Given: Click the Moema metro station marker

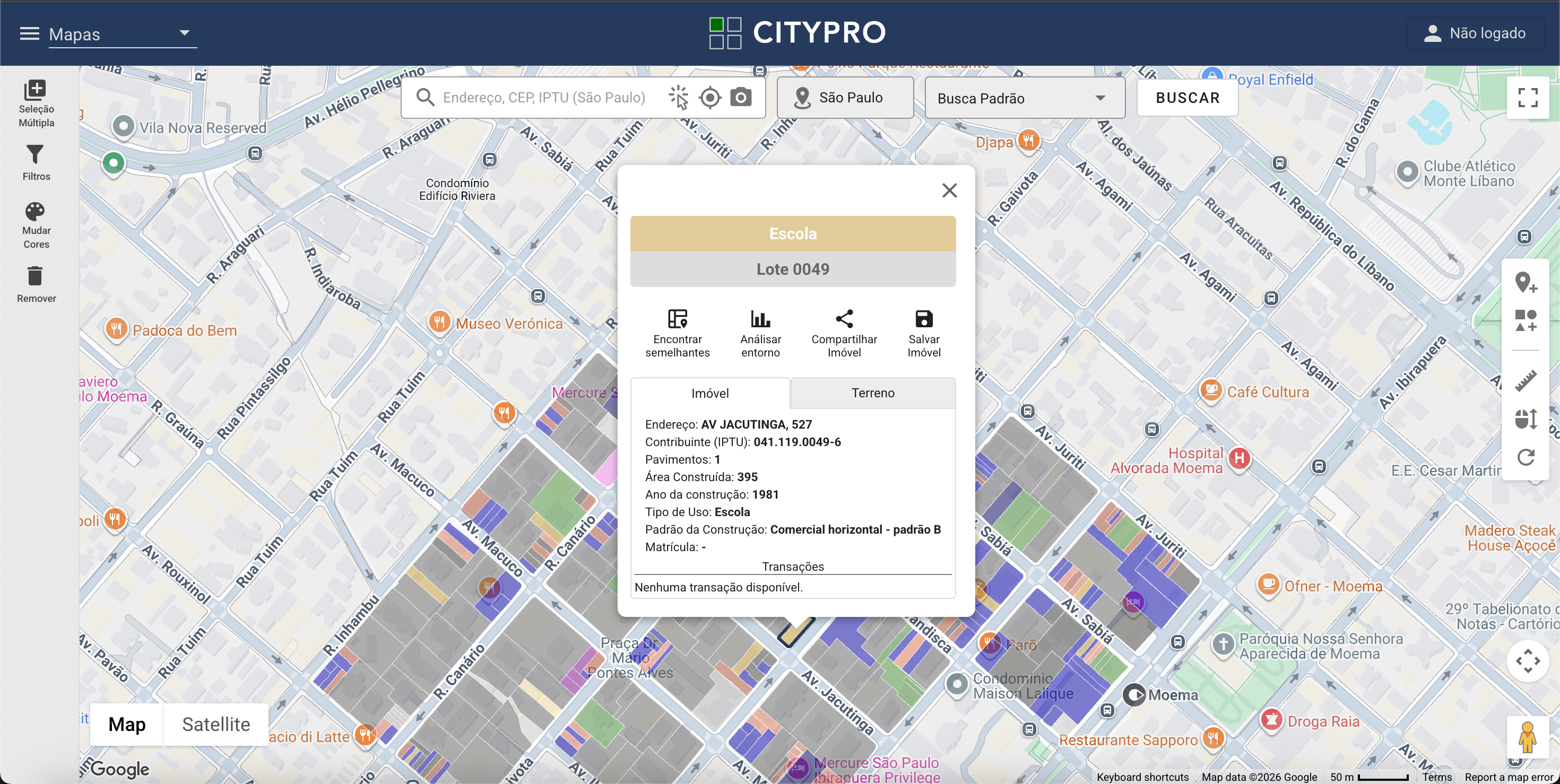Looking at the screenshot, I should (1134, 694).
